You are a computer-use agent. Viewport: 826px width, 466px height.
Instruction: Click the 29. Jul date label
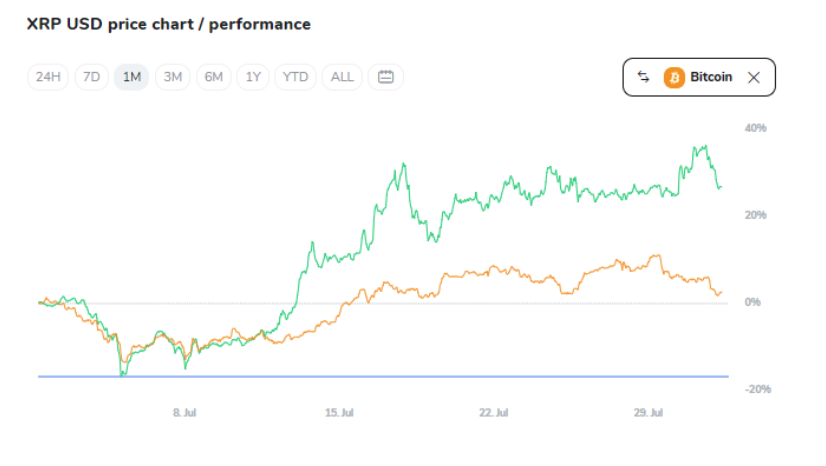click(649, 412)
